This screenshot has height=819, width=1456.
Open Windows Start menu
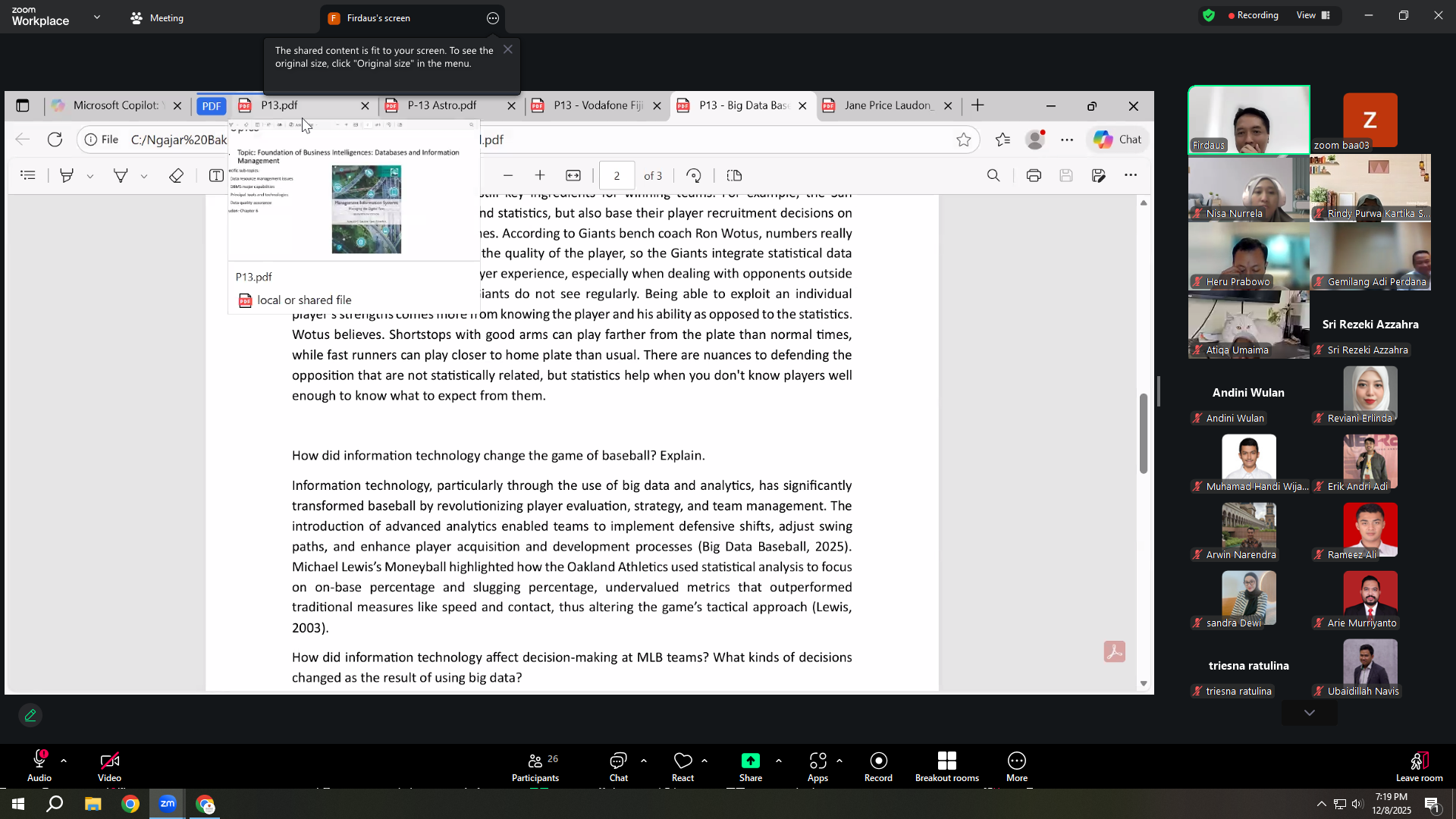[x=18, y=804]
